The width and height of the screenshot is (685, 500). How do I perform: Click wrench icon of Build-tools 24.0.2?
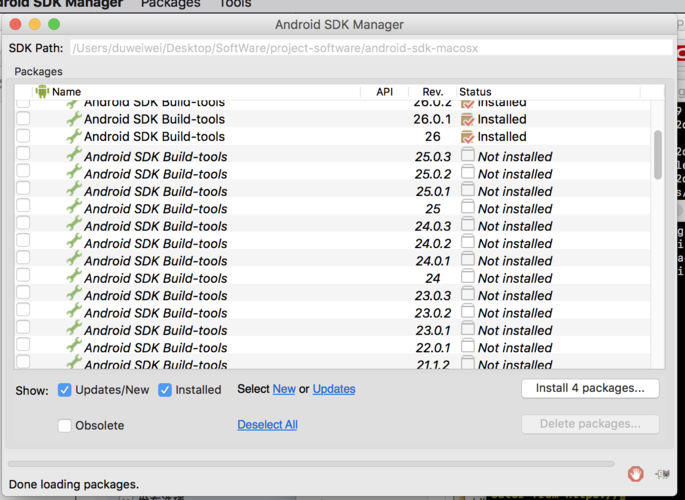click(74, 242)
